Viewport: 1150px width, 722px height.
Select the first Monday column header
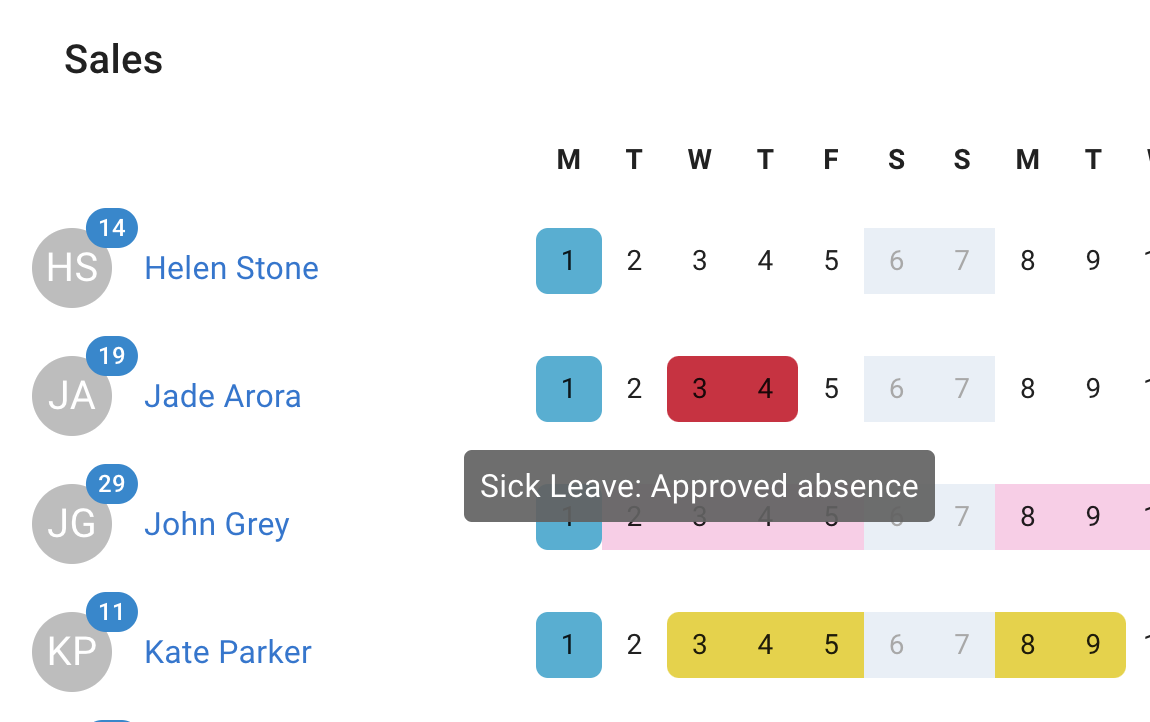[569, 160]
